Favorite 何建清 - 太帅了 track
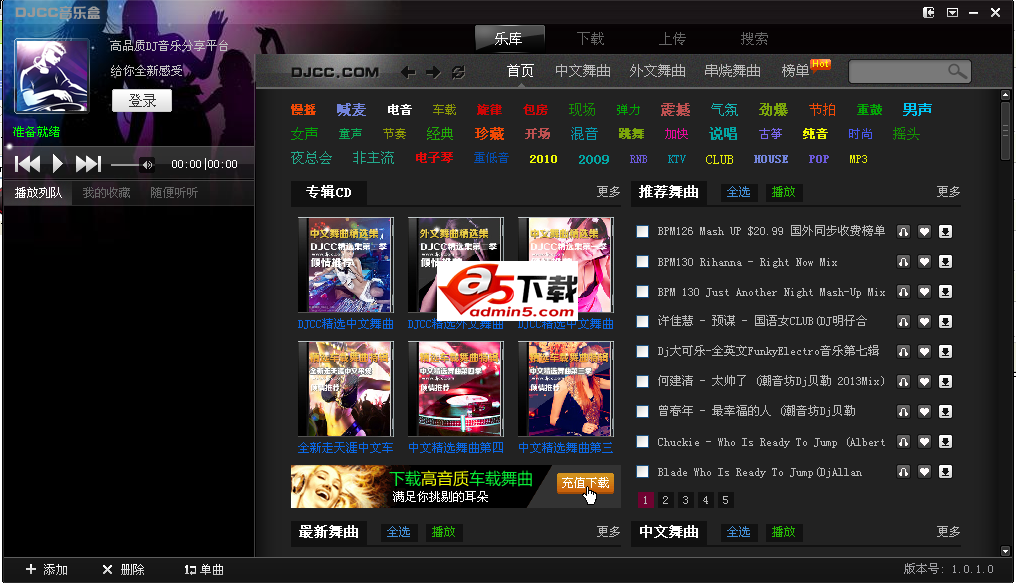The image size is (1016, 583). (x=925, y=382)
